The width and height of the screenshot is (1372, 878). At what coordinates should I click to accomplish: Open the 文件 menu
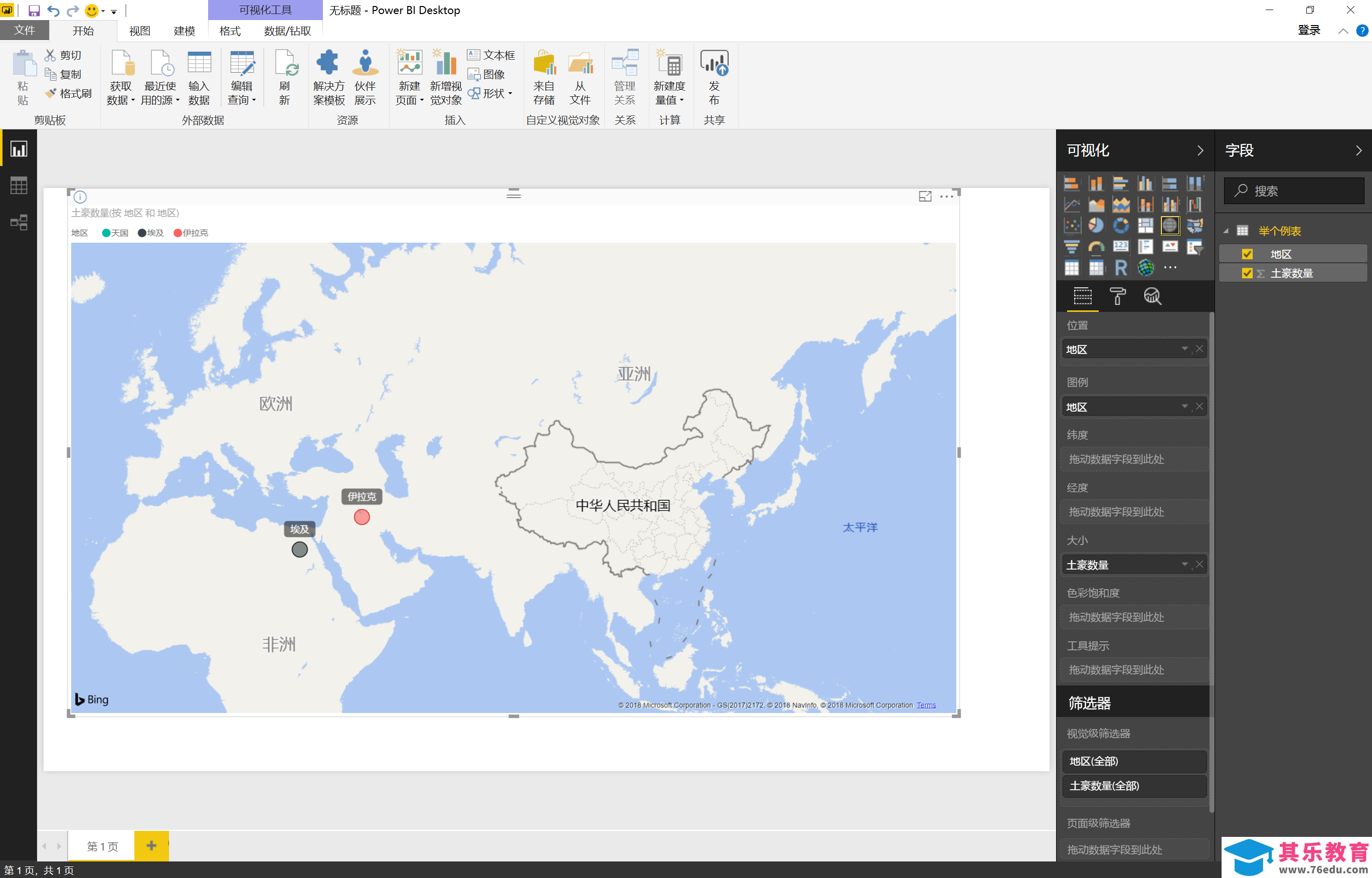(x=25, y=30)
